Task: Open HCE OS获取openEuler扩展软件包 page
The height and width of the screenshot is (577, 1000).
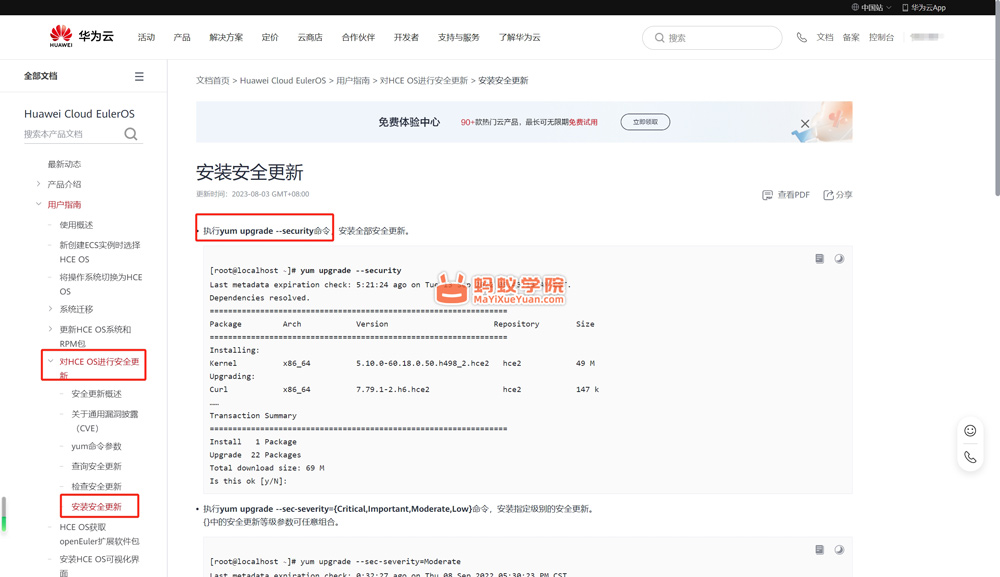Action: click(x=99, y=534)
